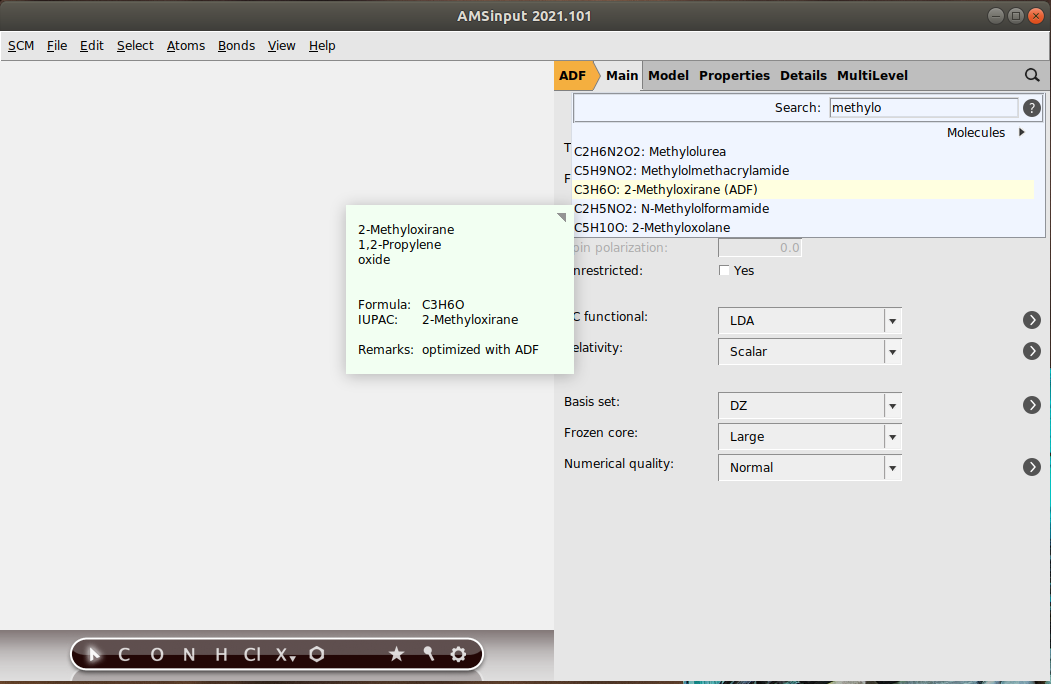Switch to the Properties tab
This screenshot has width=1051, height=684.
734,76
